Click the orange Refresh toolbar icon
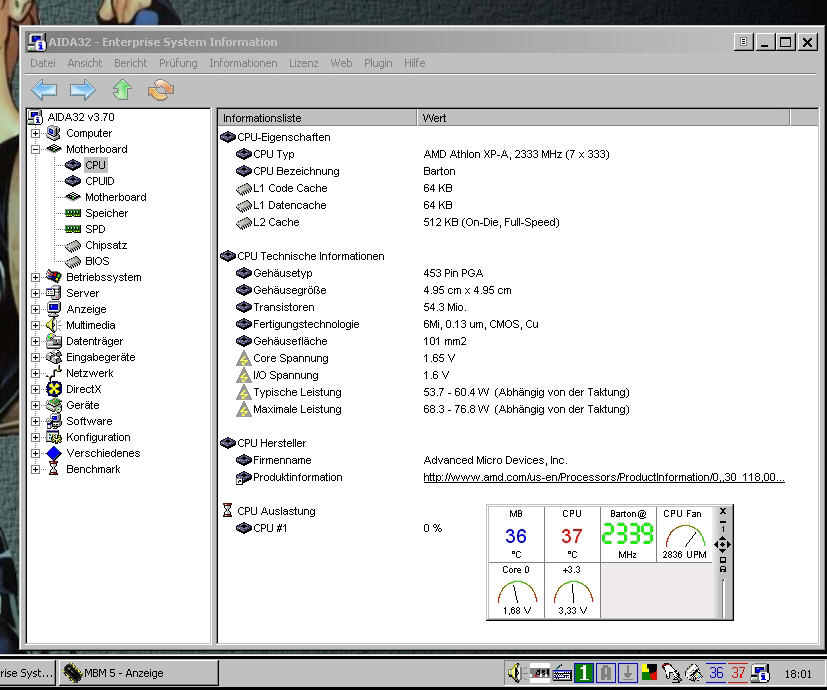 tap(161, 90)
